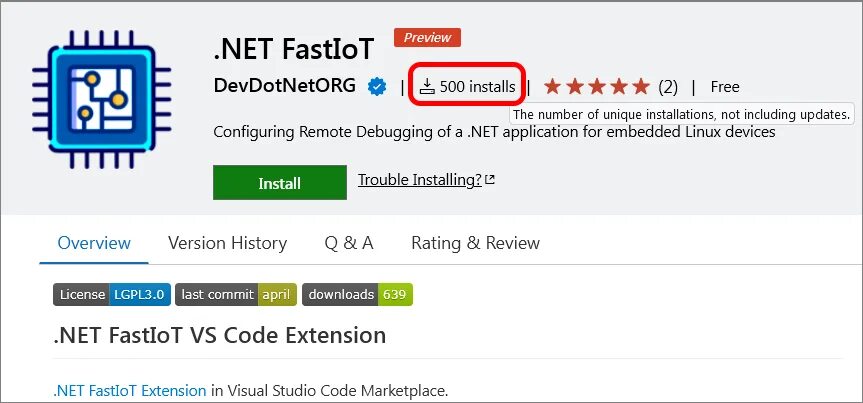Click the .NET FastIoT title heading
The width and height of the screenshot is (863, 403).
tap(294, 48)
